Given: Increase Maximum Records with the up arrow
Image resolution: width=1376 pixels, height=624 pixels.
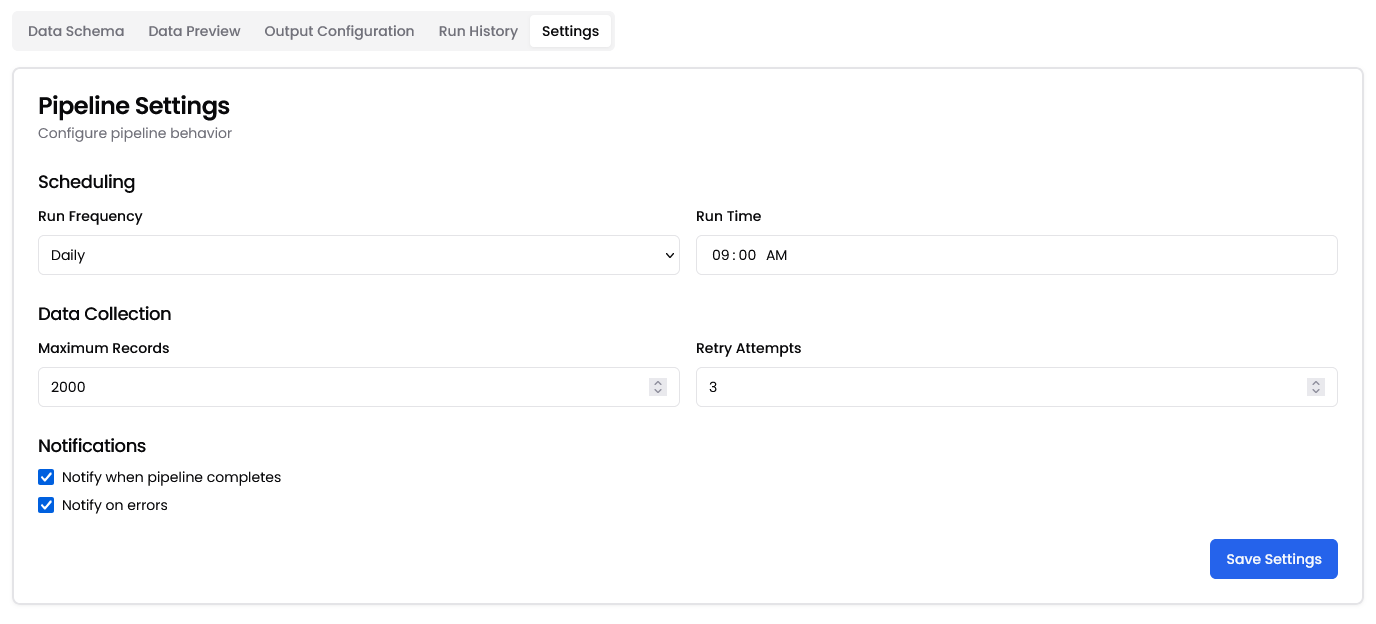Looking at the screenshot, I should 658,382.
